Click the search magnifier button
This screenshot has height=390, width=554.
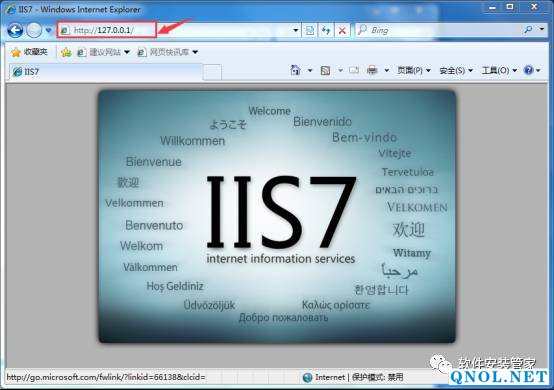click(528, 30)
